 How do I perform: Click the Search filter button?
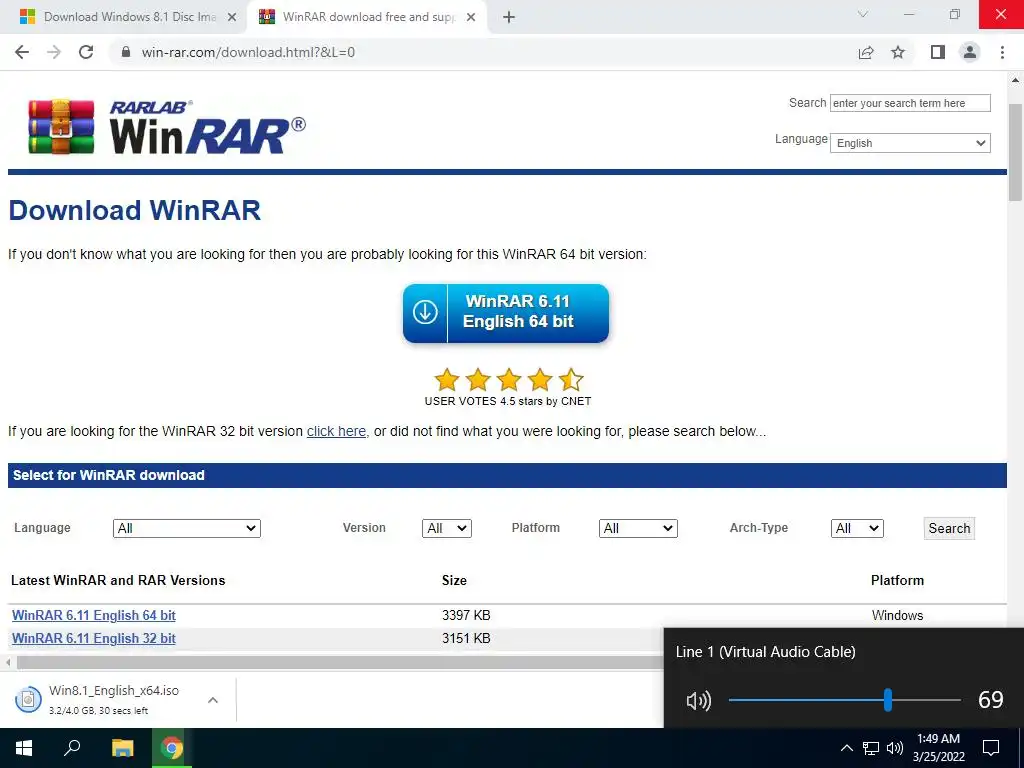950,528
